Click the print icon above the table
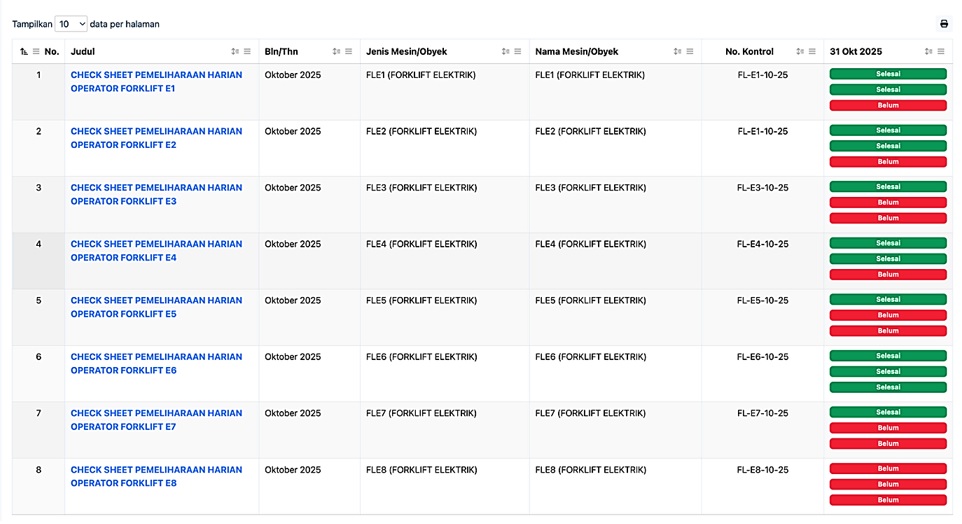Image resolution: width=962 pixels, height=524 pixels. [943, 24]
